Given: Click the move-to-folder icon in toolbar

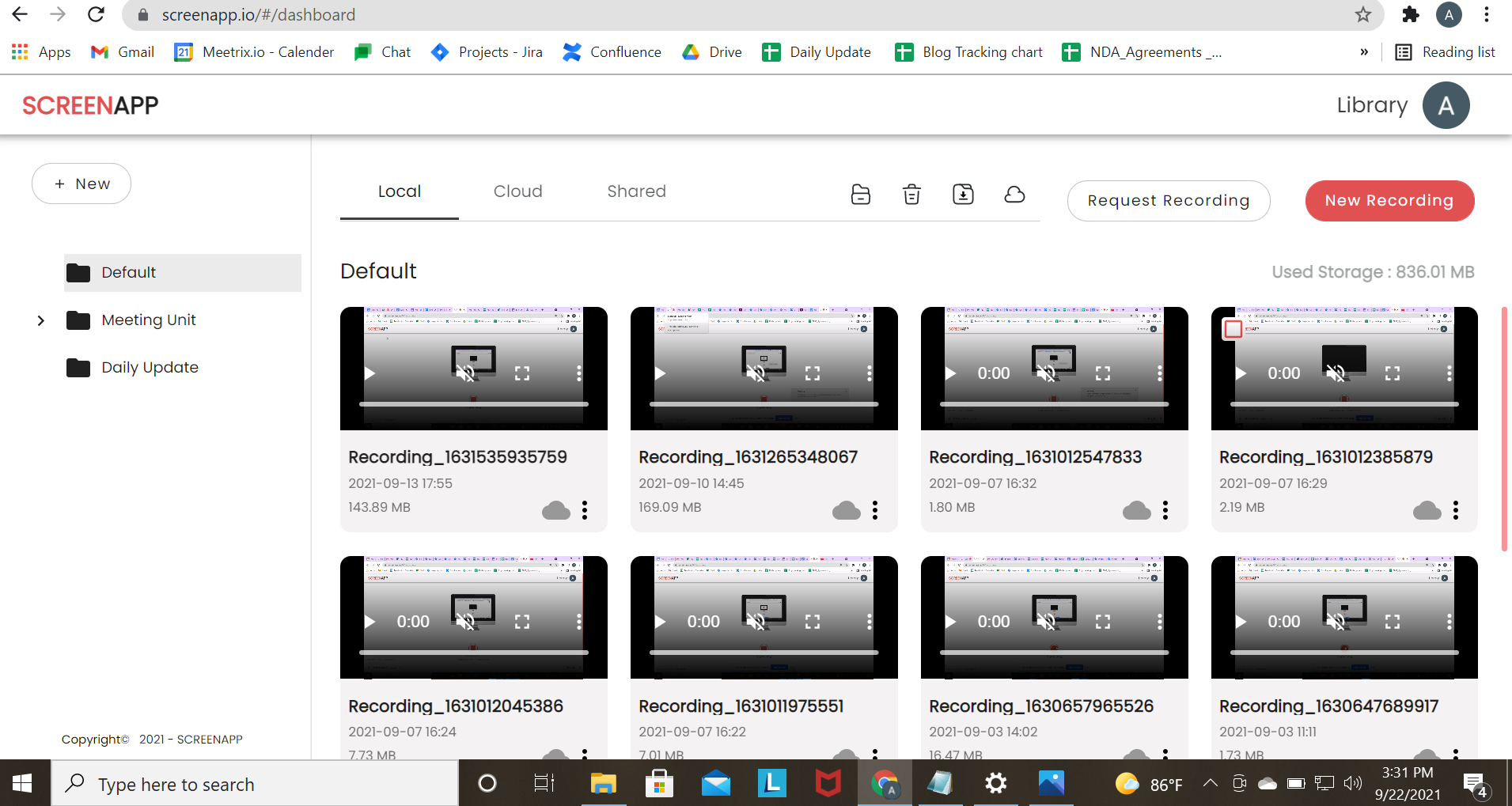Looking at the screenshot, I should click(x=860, y=195).
